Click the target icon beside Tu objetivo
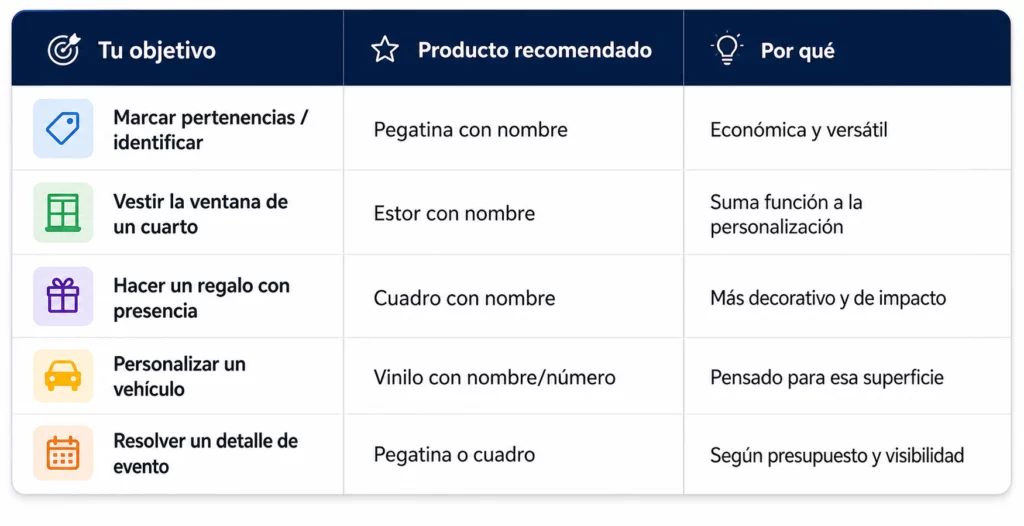Image resolution: width=1024 pixels, height=526 pixels. (x=64, y=50)
